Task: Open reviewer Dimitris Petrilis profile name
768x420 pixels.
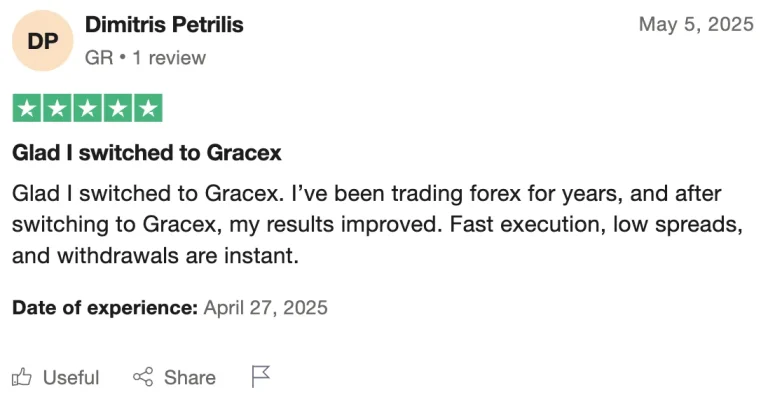Action: 164,25
